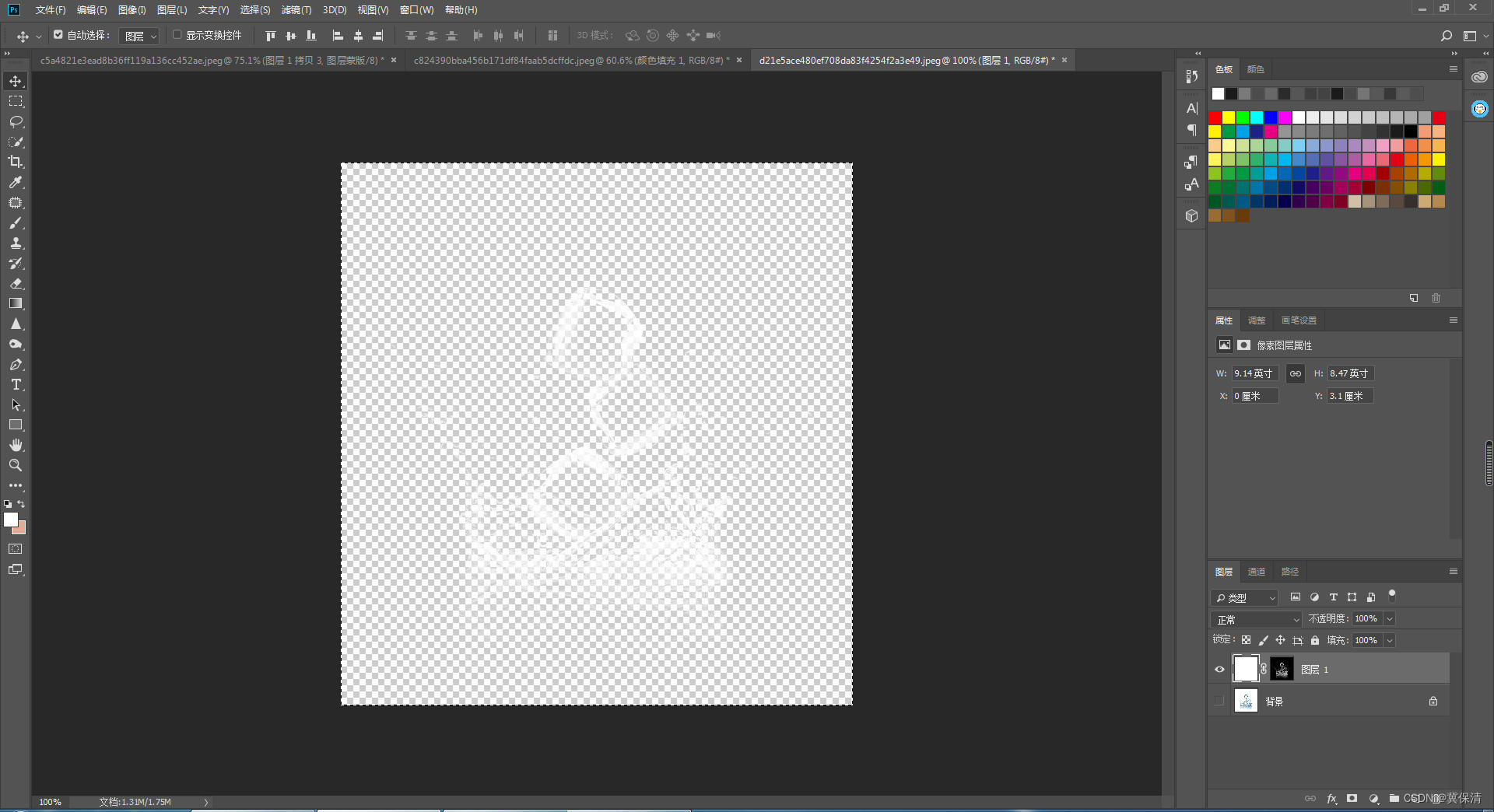Toggle Quick Mask mode icon
Viewport: 1494px width, 812px height.
(16, 549)
